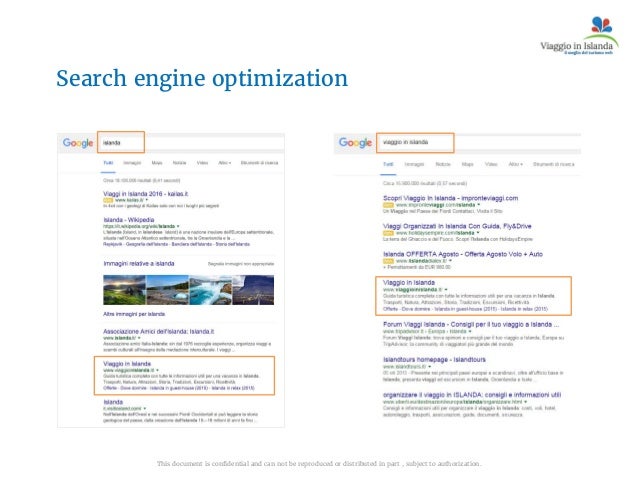Expand arrow beside Wikipedia result URL

[x=178, y=226]
